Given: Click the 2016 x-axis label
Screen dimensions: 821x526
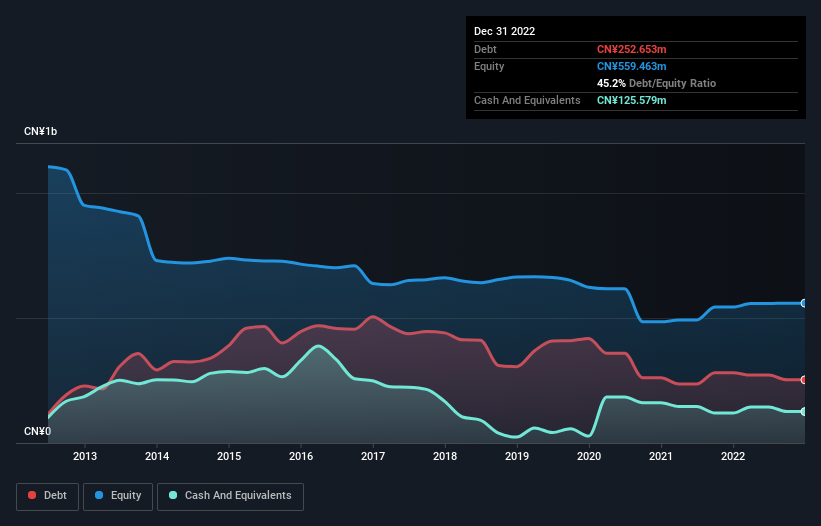Looking at the screenshot, I should 301,456.
